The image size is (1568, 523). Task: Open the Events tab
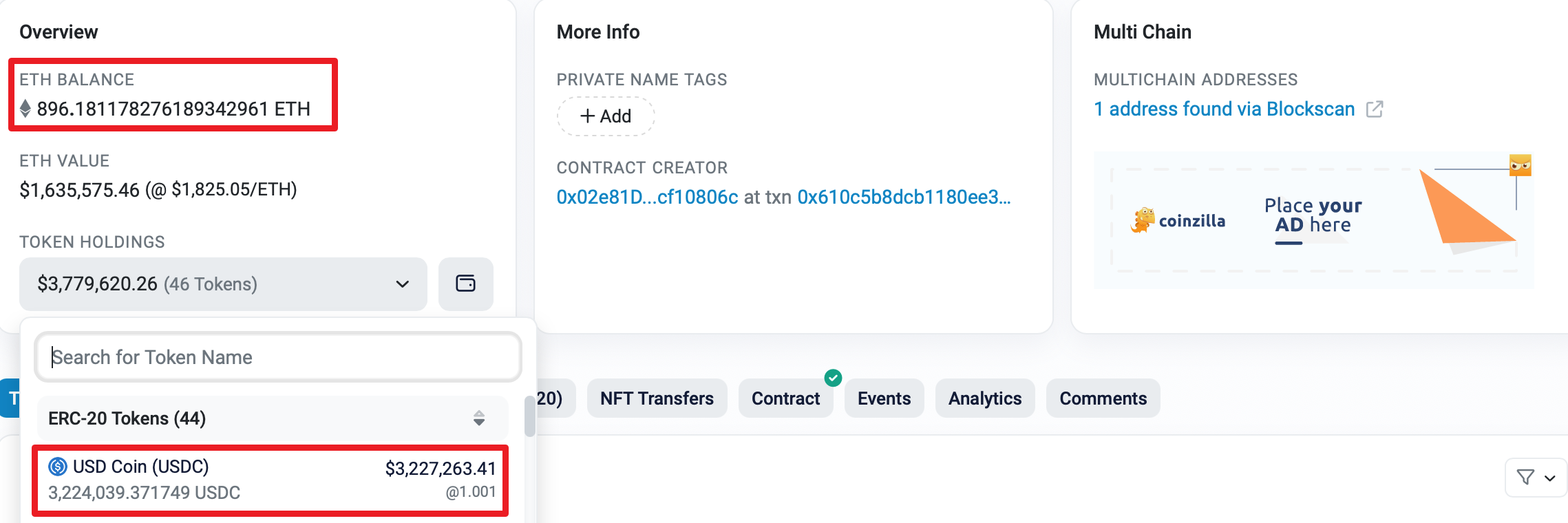click(x=884, y=398)
